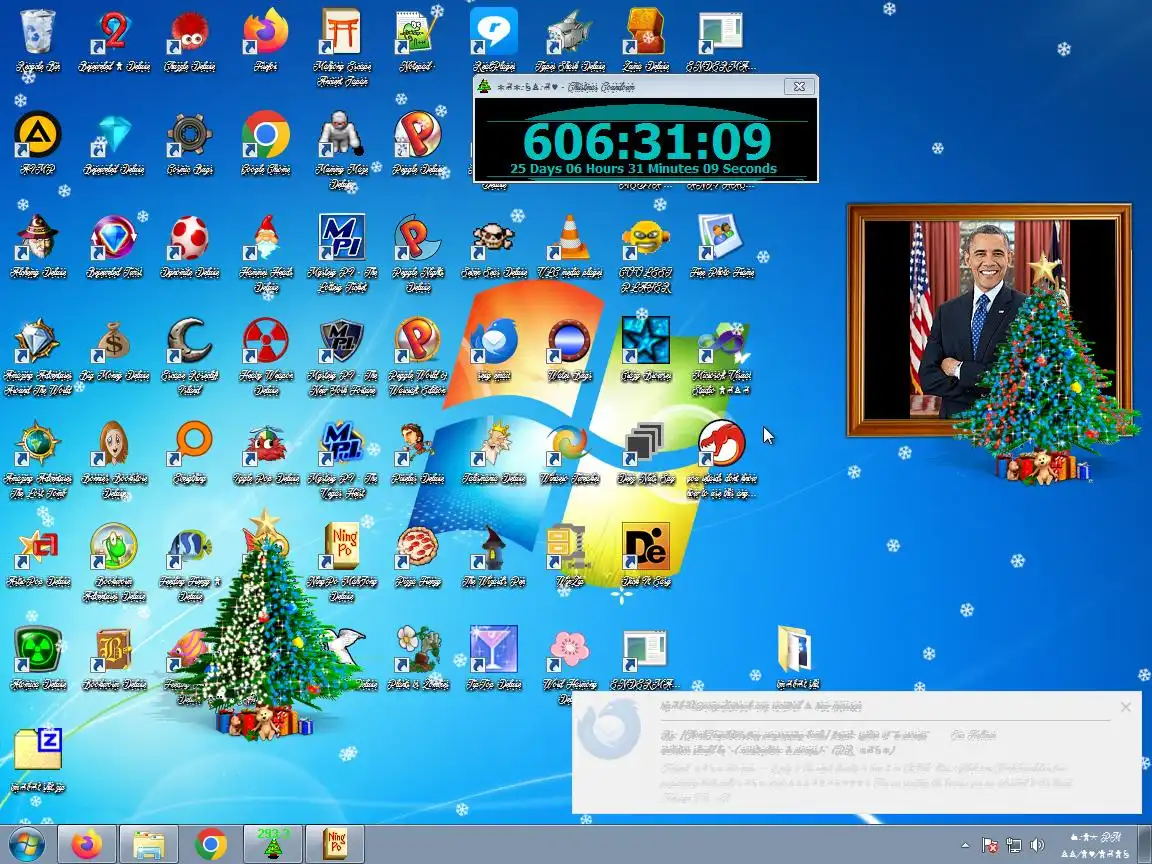Select the Firefox shortcut on the desktop
This screenshot has width=1152, height=864.
[265, 32]
